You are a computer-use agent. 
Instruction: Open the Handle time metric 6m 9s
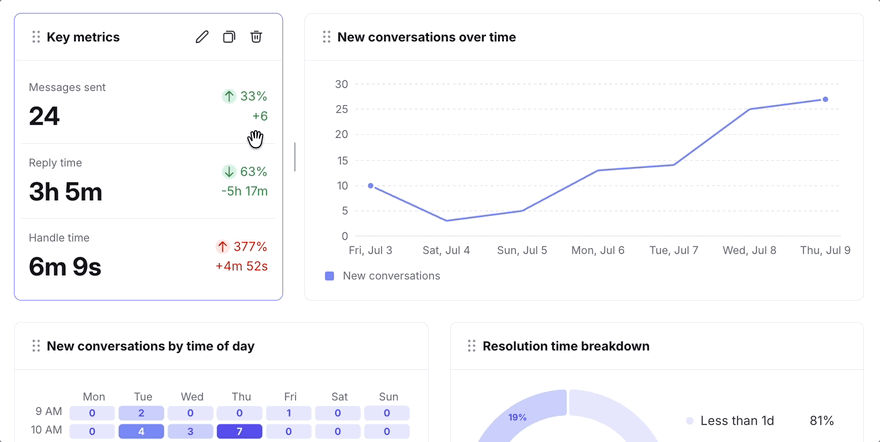click(x=65, y=267)
